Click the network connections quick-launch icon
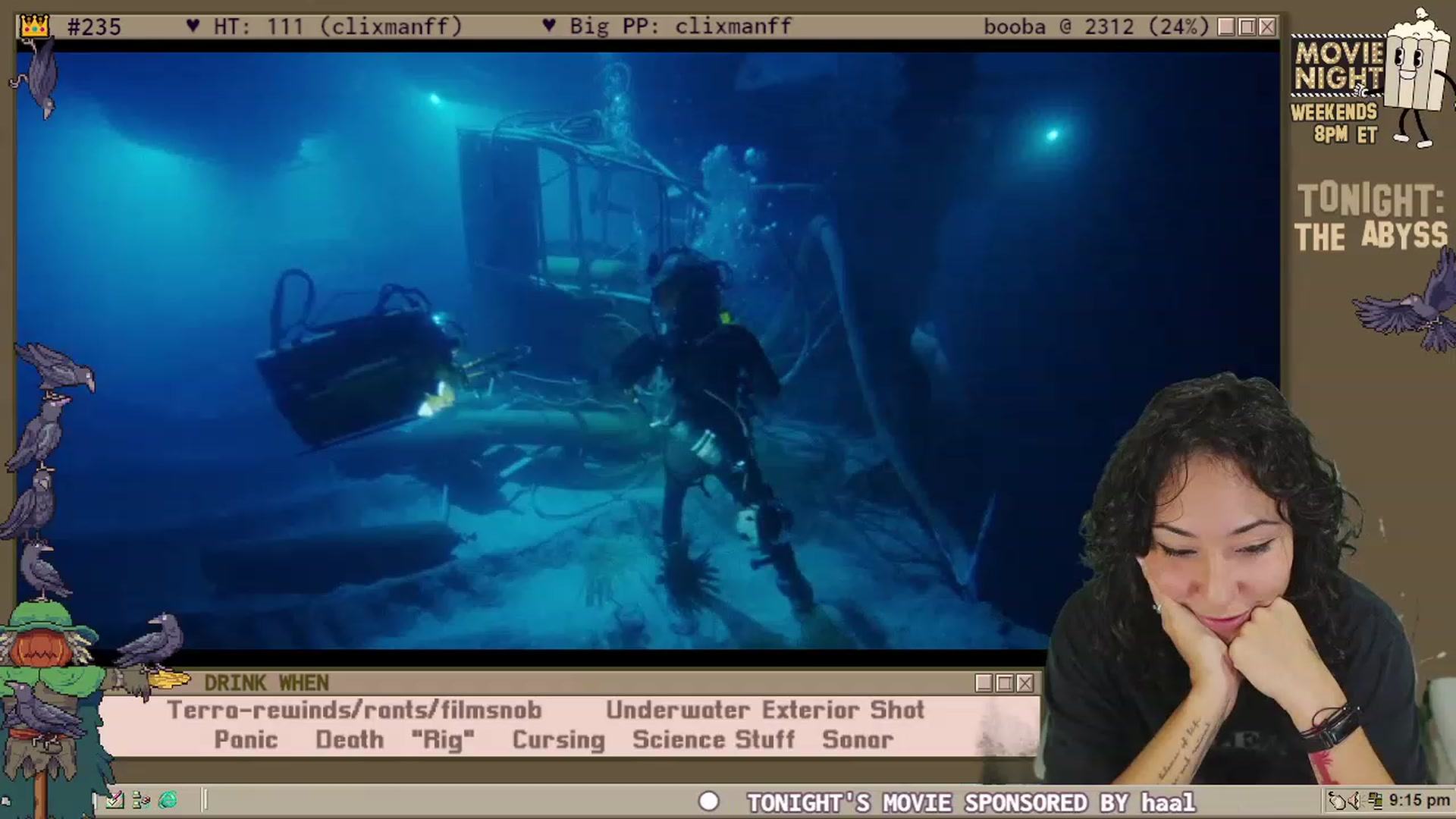This screenshot has height=819, width=1456. [x=141, y=800]
